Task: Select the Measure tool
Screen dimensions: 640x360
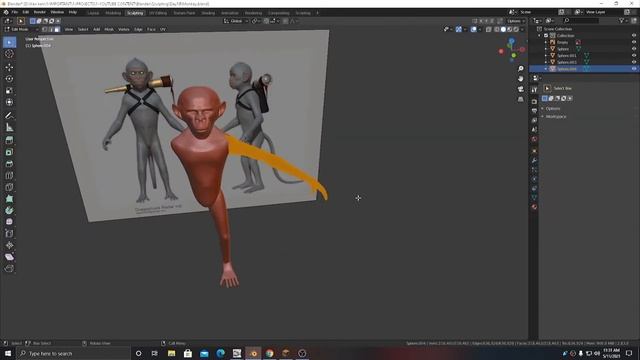Action: (x=9, y=127)
